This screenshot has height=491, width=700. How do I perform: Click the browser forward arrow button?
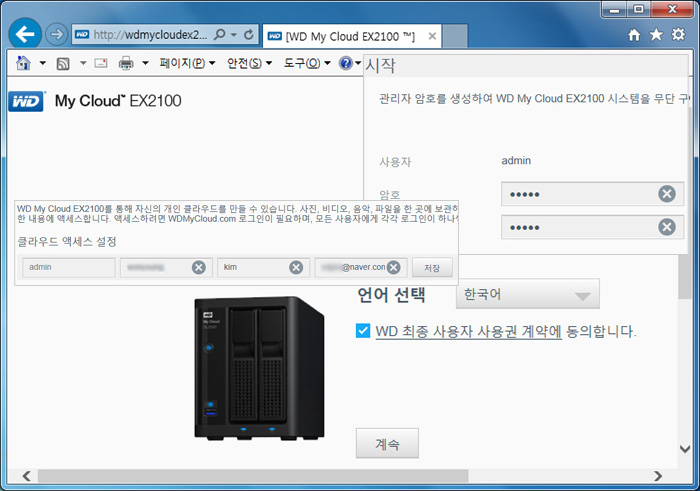click(x=57, y=34)
